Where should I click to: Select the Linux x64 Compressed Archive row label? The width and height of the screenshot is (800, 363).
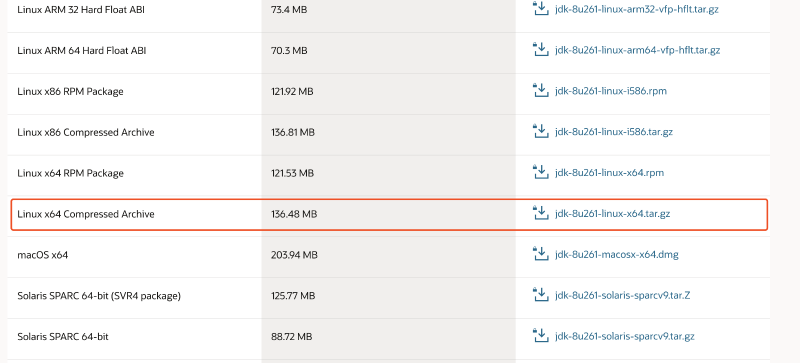coord(86,214)
